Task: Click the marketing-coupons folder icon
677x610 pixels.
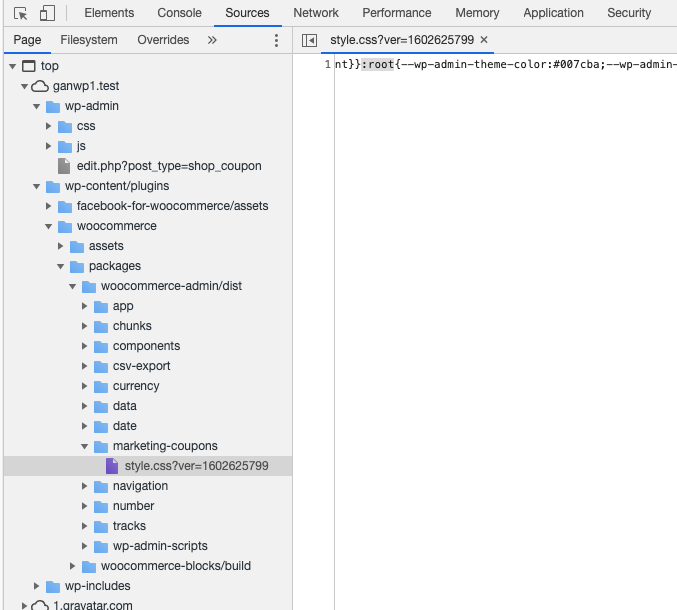Action: pyautogui.click(x=101, y=446)
